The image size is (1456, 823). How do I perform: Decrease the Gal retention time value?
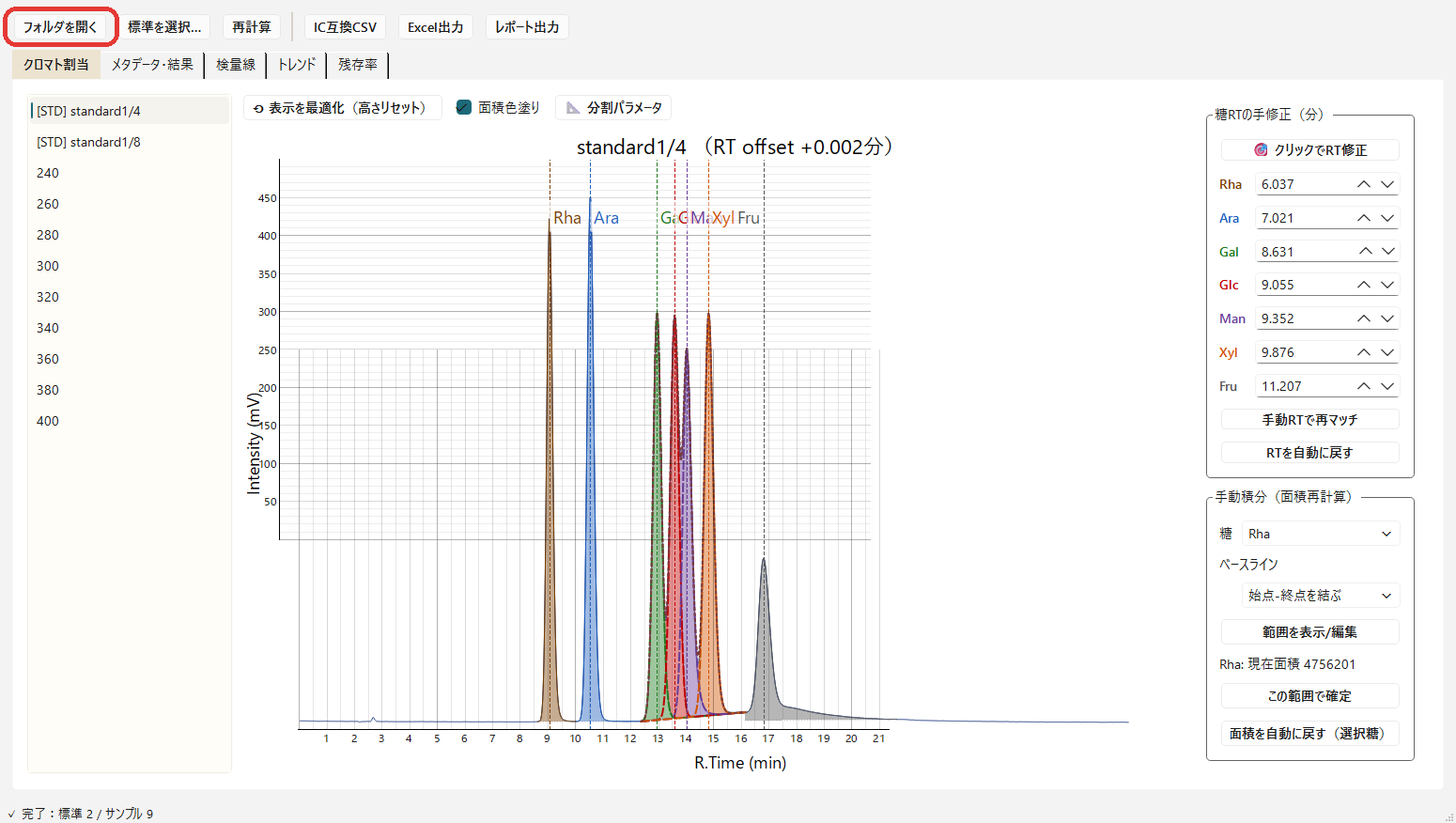point(1387,252)
